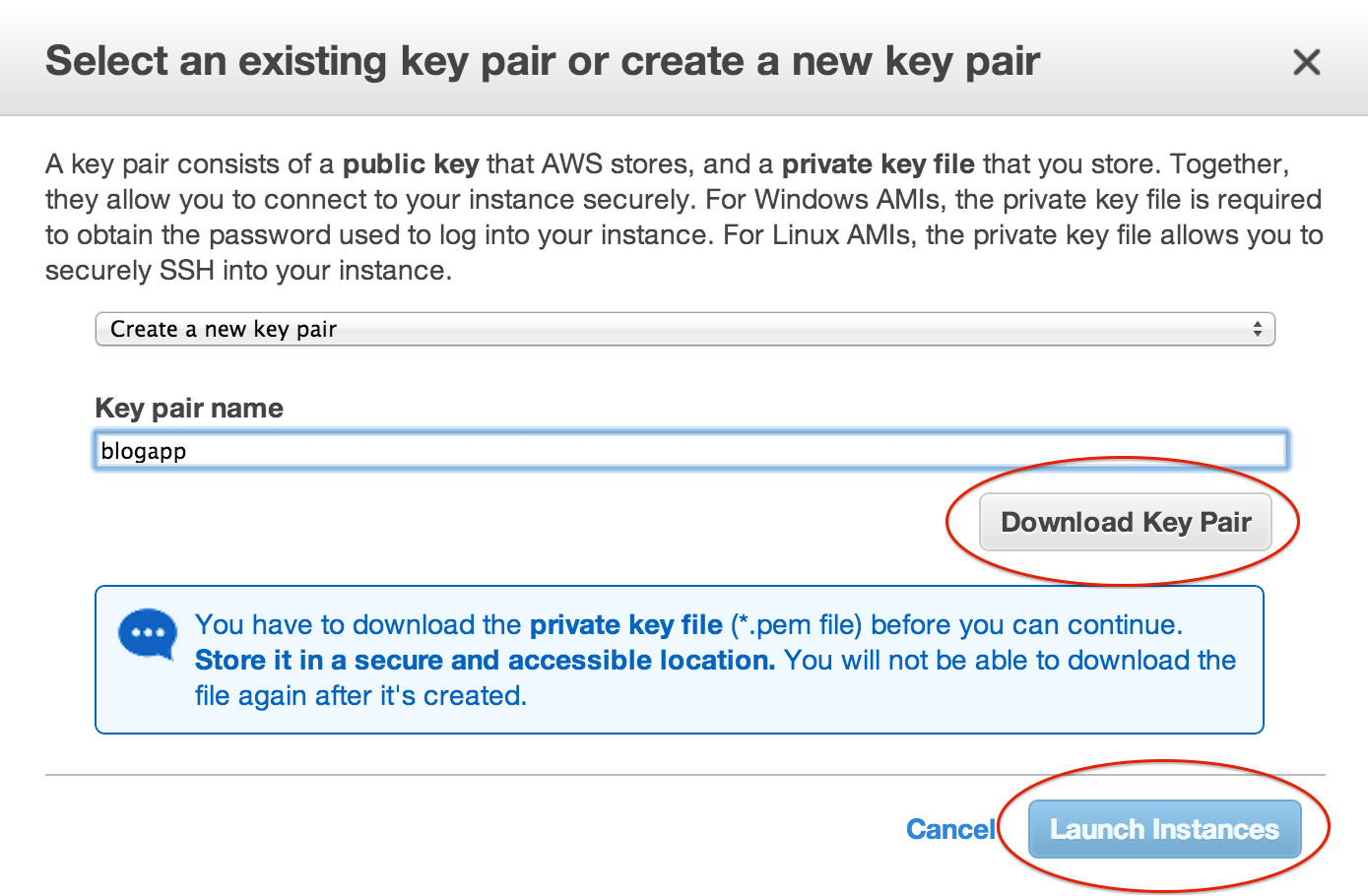The width and height of the screenshot is (1368, 896).
Task: Click bold 'public key' in the description
Action: (411, 164)
